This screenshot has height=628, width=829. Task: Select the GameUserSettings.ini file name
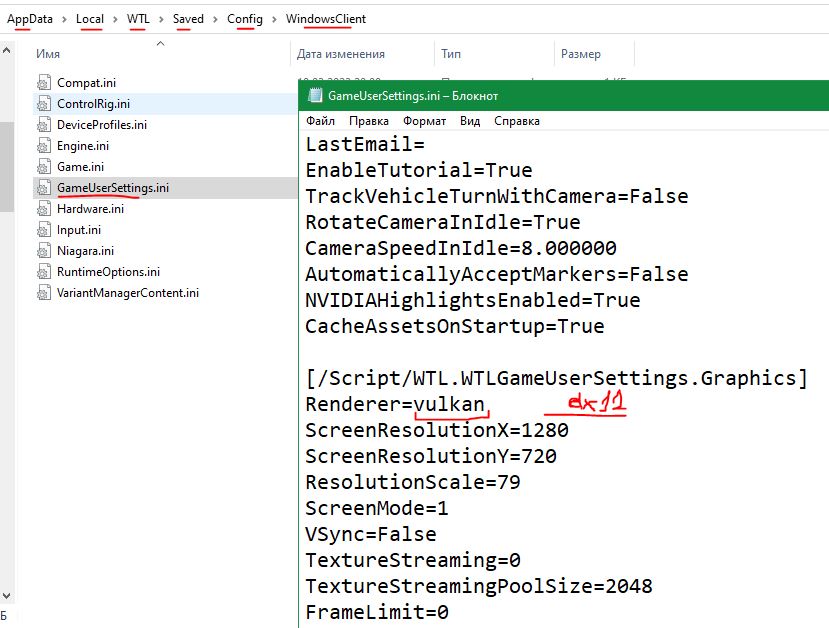point(113,188)
